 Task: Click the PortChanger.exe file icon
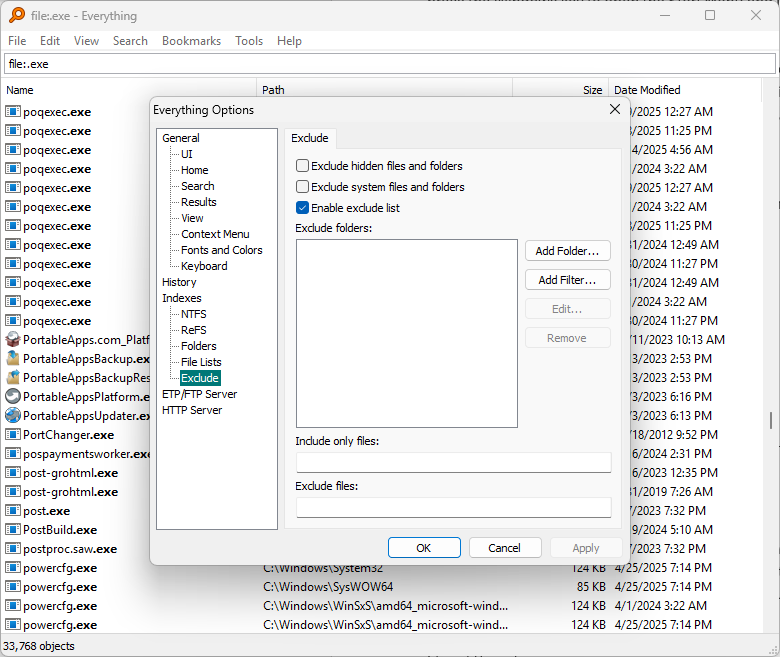[x=13, y=435]
